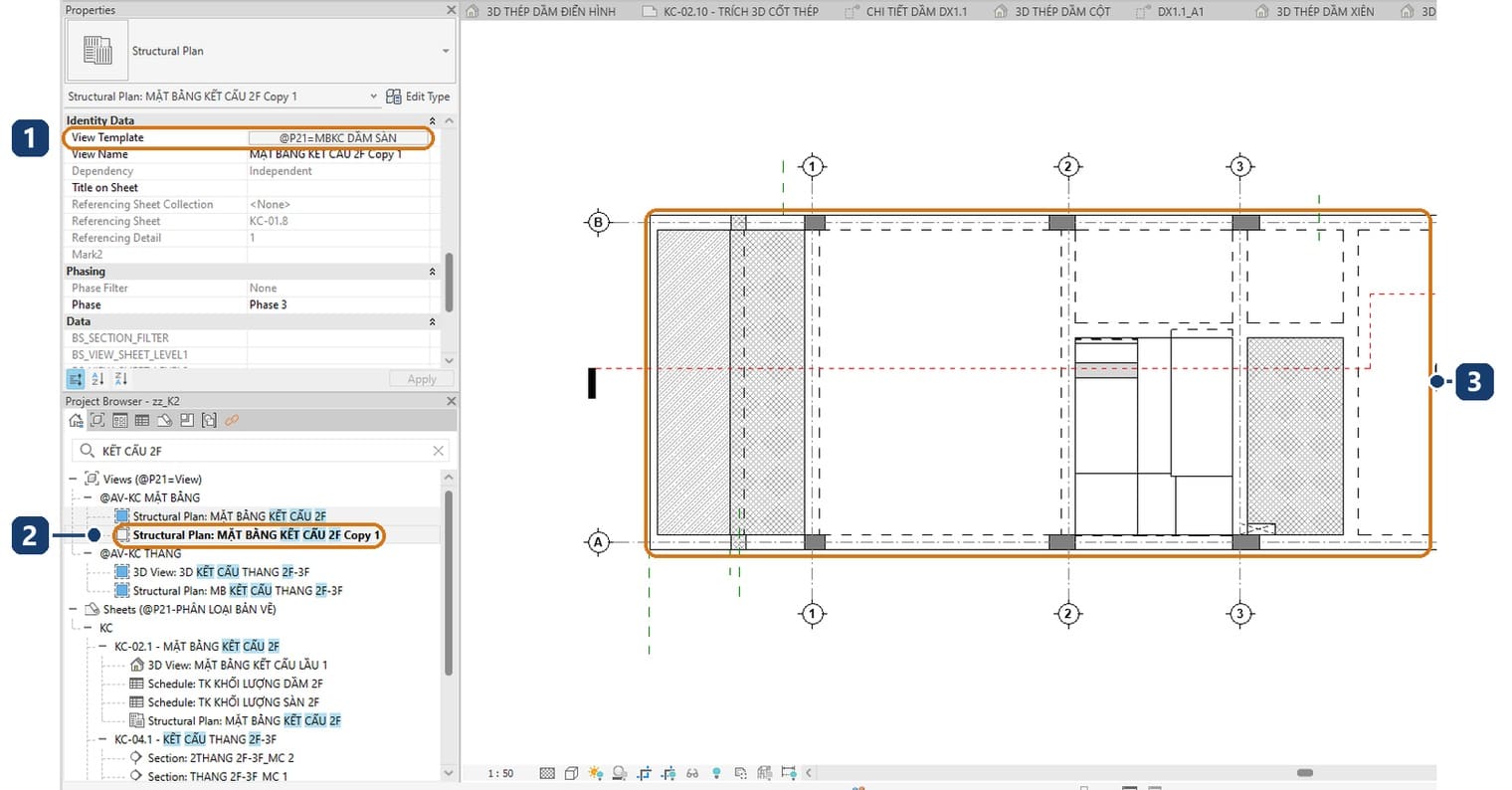Toggle the Shadows icon in view bar
This screenshot has width=1512, height=790.
[620, 773]
